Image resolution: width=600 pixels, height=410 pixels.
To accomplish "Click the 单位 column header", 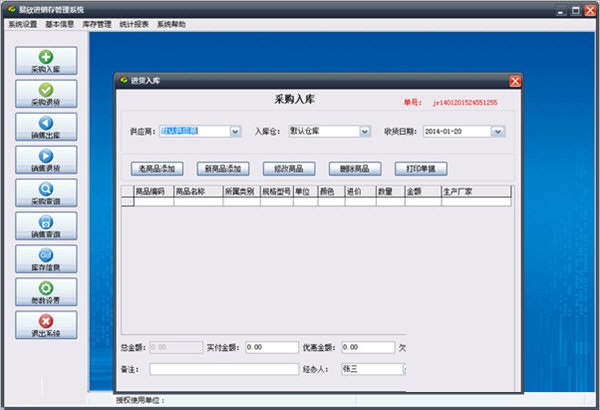I will point(305,191).
